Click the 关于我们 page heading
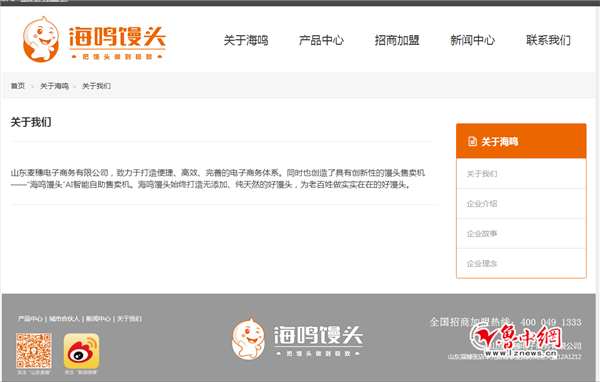Image resolution: width=600 pixels, height=382 pixels. pyautogui.click(x=31, y=122)
